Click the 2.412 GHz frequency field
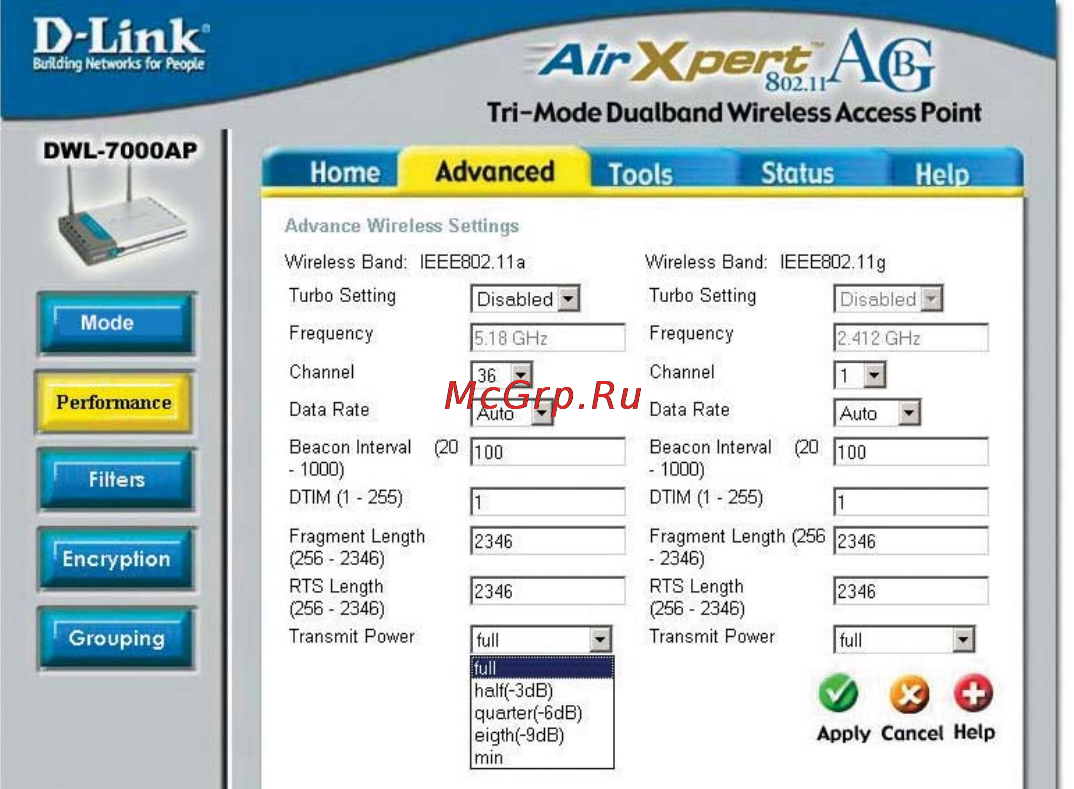Screen dimensions: 1074x789 point(911,338)
